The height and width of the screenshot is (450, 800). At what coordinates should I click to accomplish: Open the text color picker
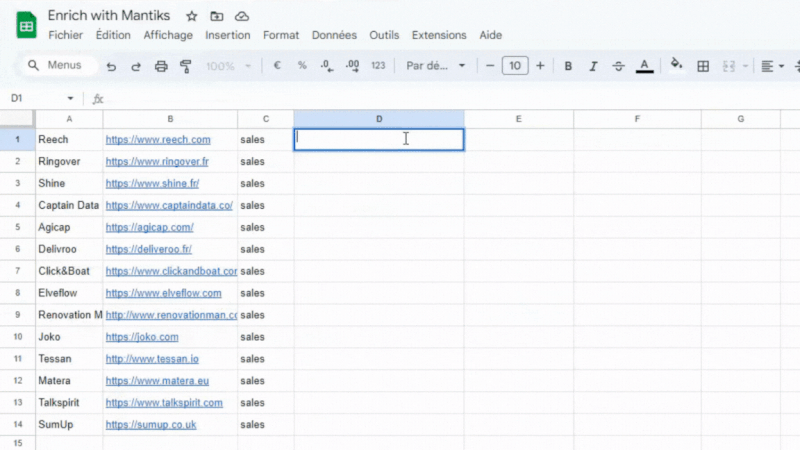(644, 66)
